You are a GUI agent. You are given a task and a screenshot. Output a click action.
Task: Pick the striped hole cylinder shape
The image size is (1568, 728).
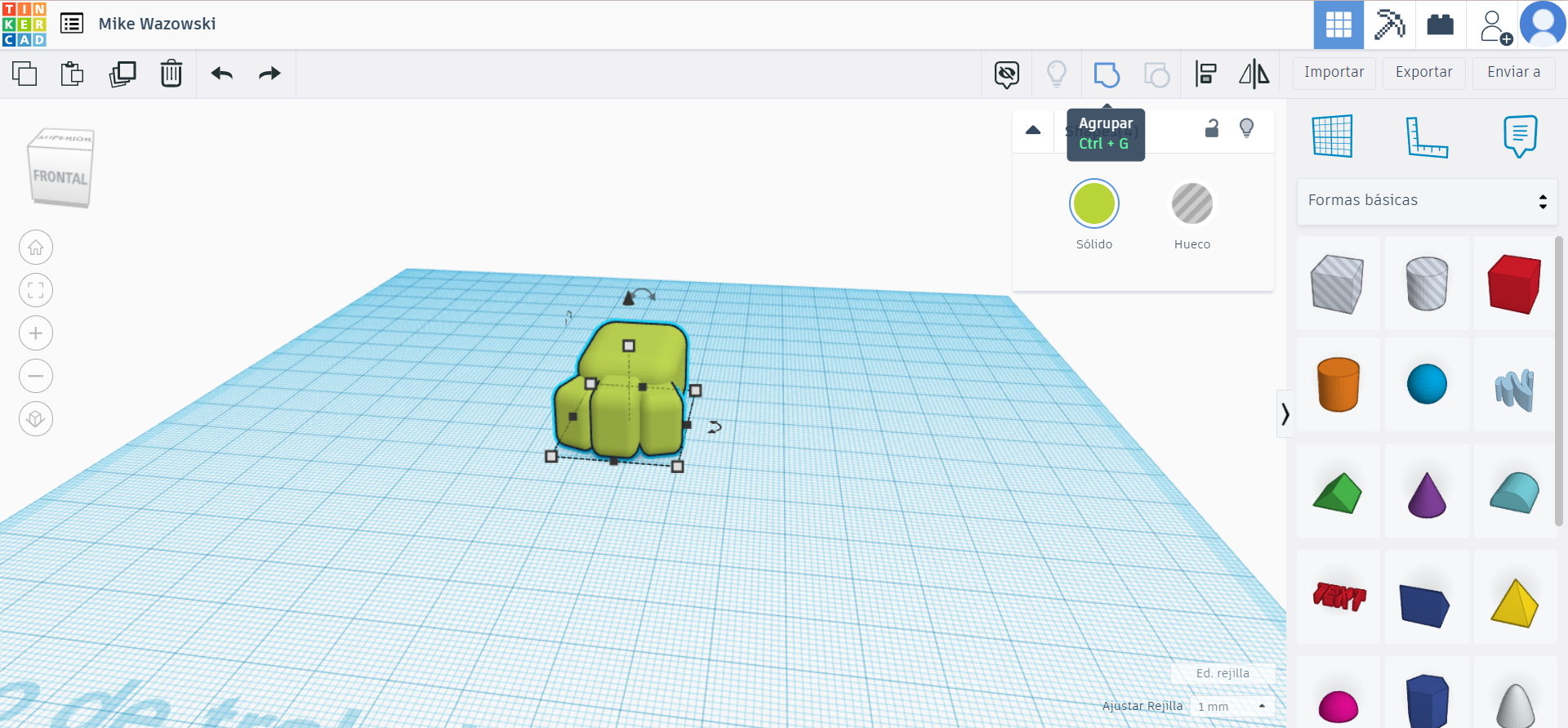pos(1427,284)
